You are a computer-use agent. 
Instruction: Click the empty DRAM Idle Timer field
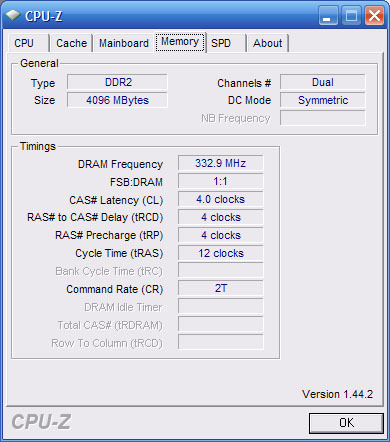pos(221,306)
